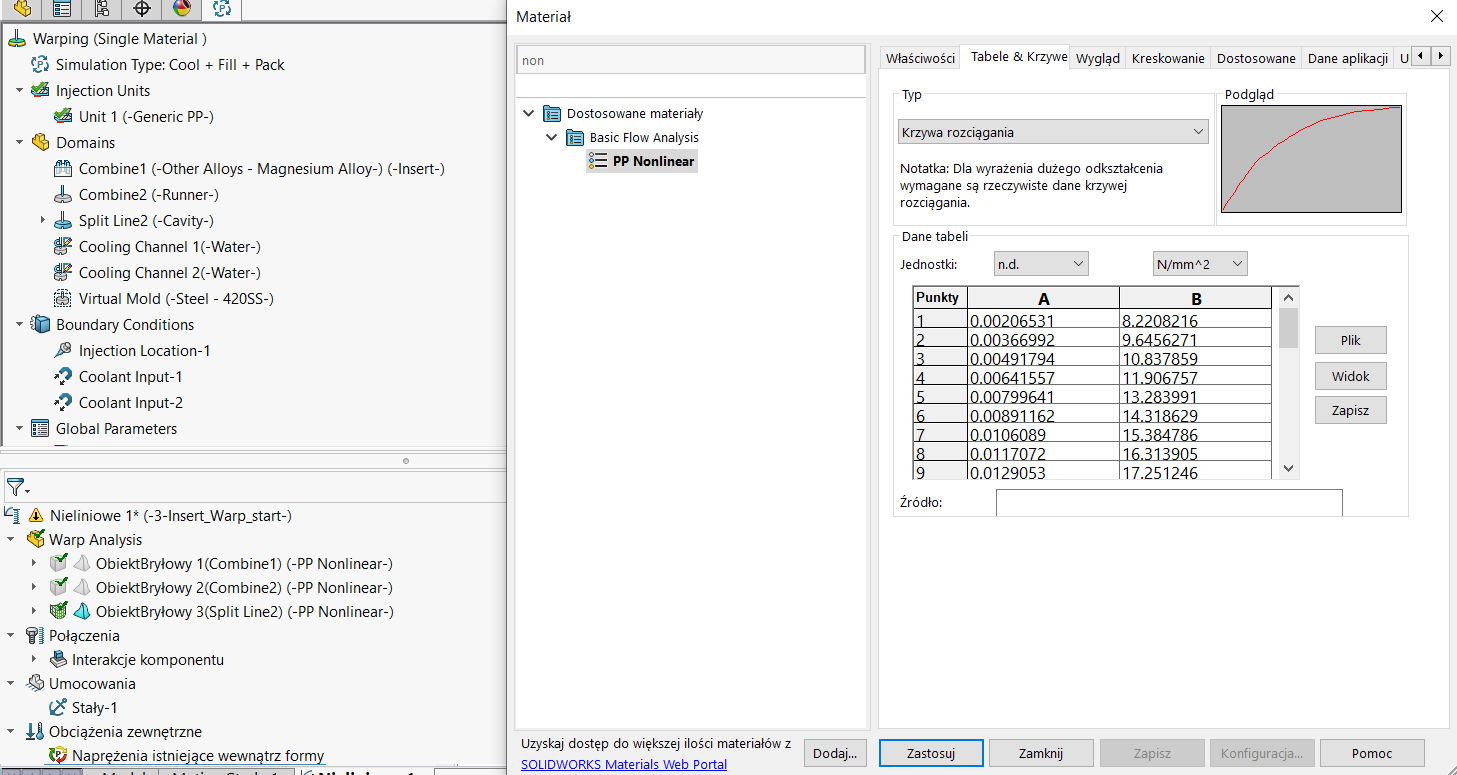This screenshot has height=775, width=1457.
Task: Click the Plik button
Action: coord(1350,340)
